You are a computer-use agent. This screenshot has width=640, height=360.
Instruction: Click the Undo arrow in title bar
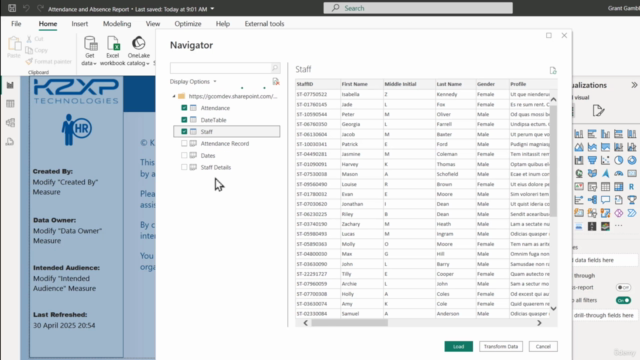tap(26, 8)
